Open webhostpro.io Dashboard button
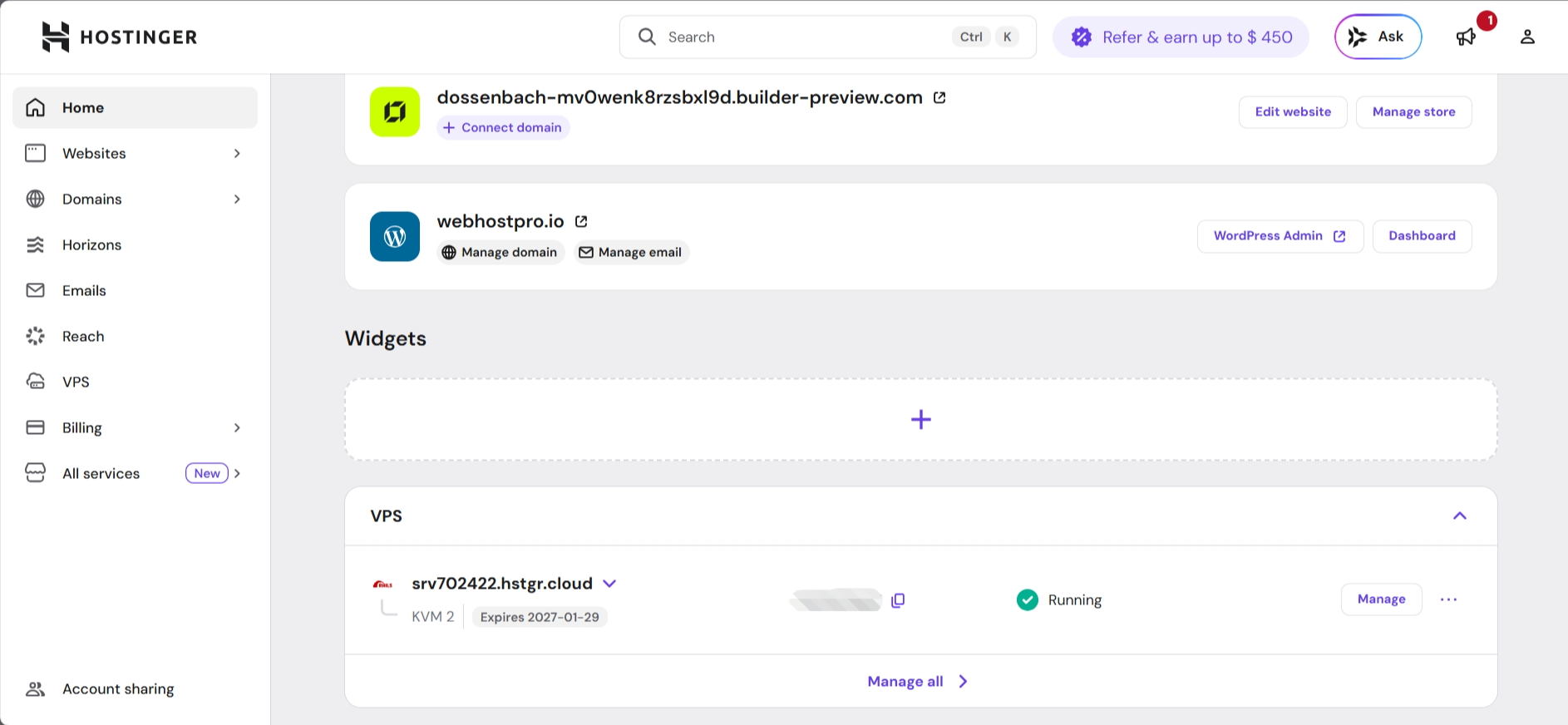This screenshot has height=725, width=1568. coord(1422,236)
